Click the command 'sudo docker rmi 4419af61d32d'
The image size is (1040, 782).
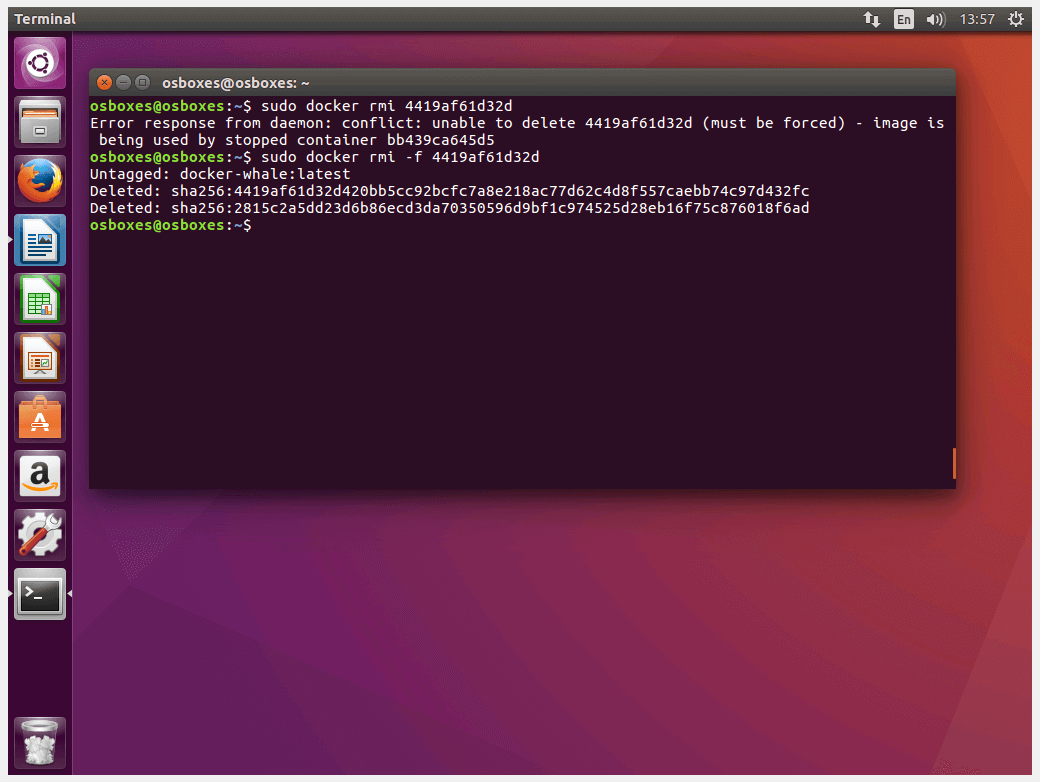[387, 106]
